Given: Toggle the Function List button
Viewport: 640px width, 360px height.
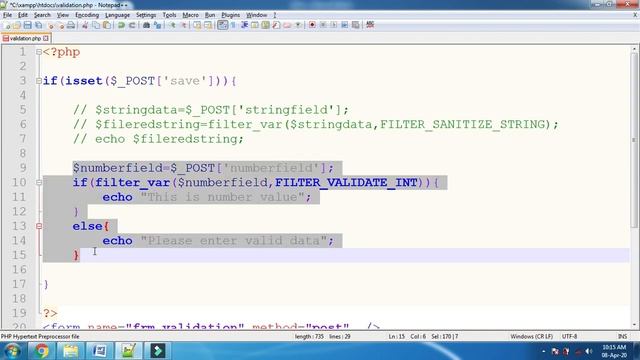Looking at the screenshot, I should (276, 25).
